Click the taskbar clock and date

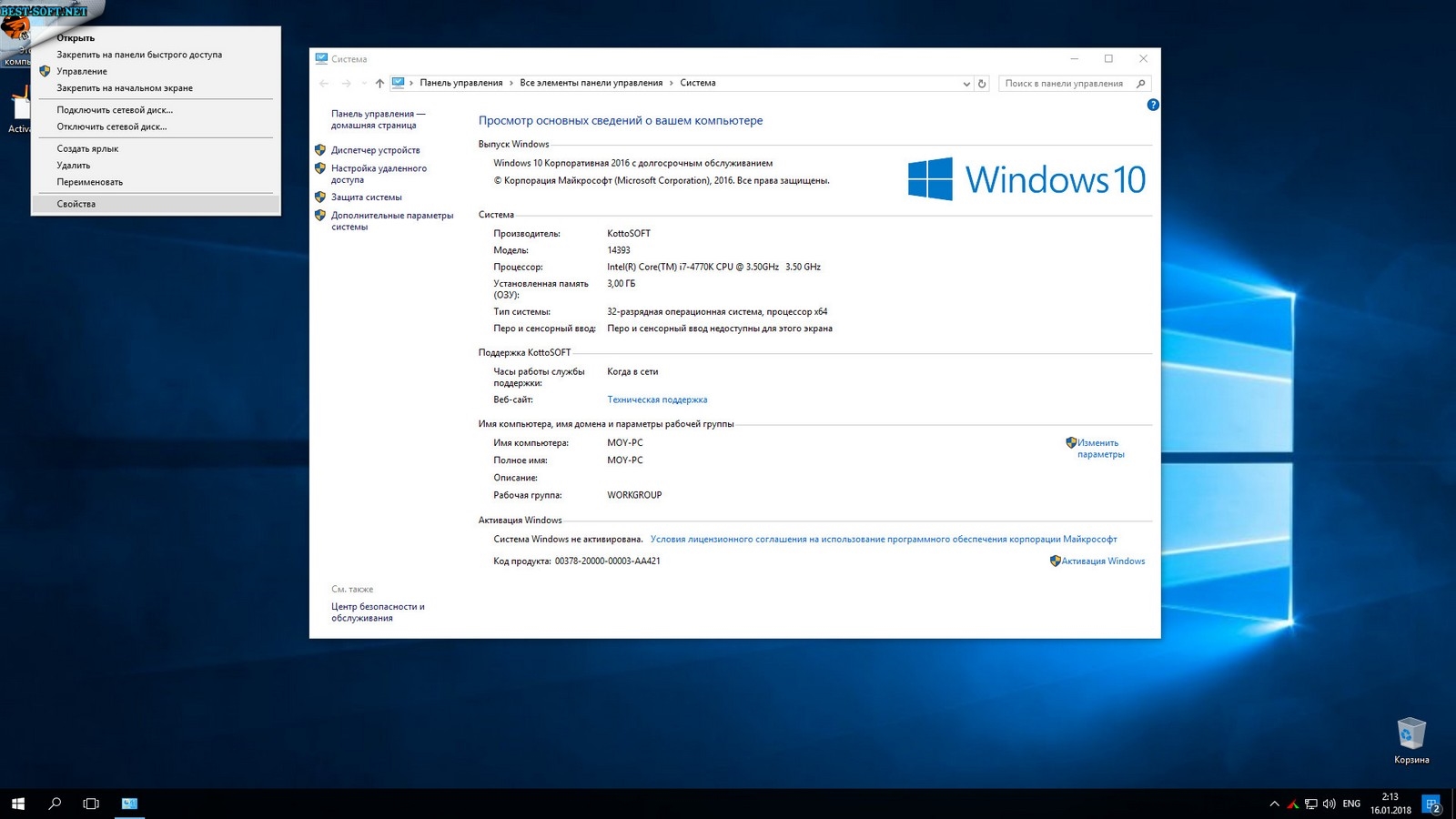pyautogui.click(x=1390, y=804)
